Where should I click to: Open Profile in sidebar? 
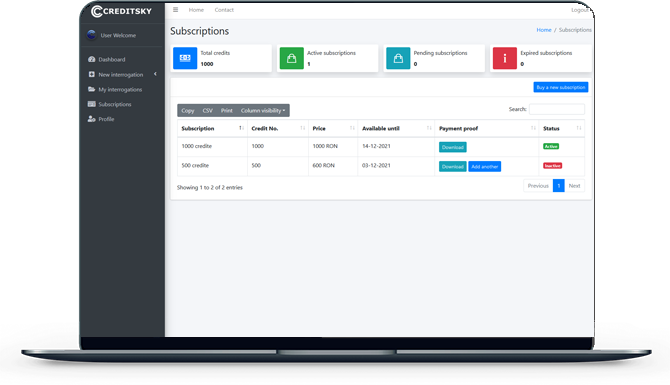click(106, 119)
